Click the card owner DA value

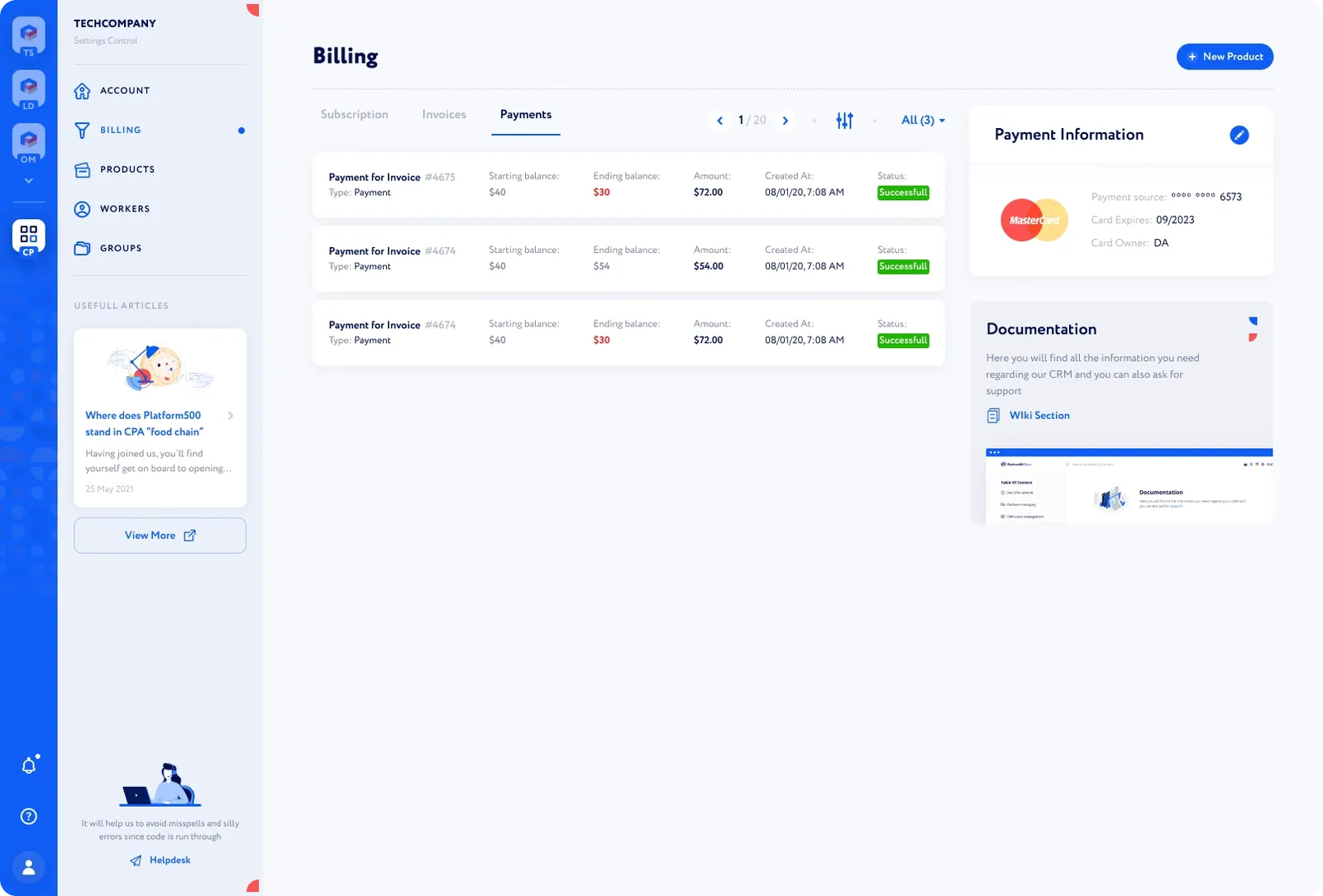pyautogui.click(x=1161, y=243)
